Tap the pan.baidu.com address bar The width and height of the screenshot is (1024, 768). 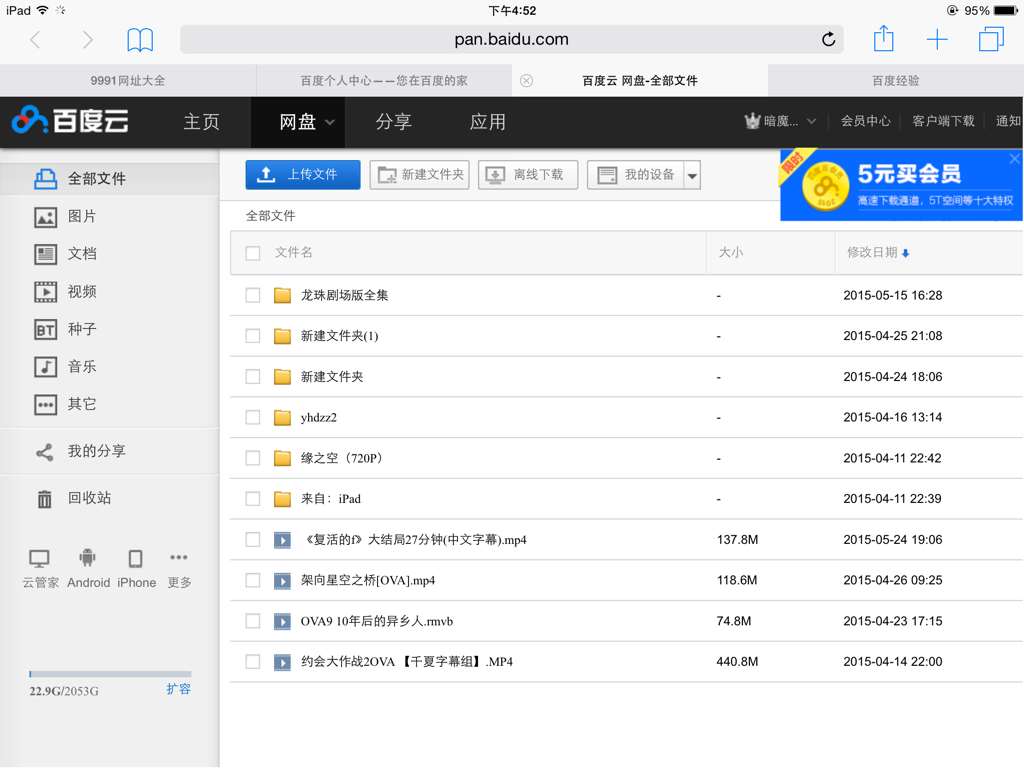[511, 39]
